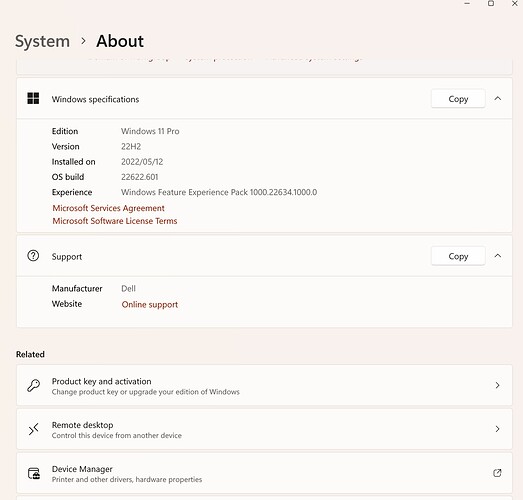Click the 'Installed on' label
Screen dimensions: 523x500
pyautogui.click(x=73, y=162)
